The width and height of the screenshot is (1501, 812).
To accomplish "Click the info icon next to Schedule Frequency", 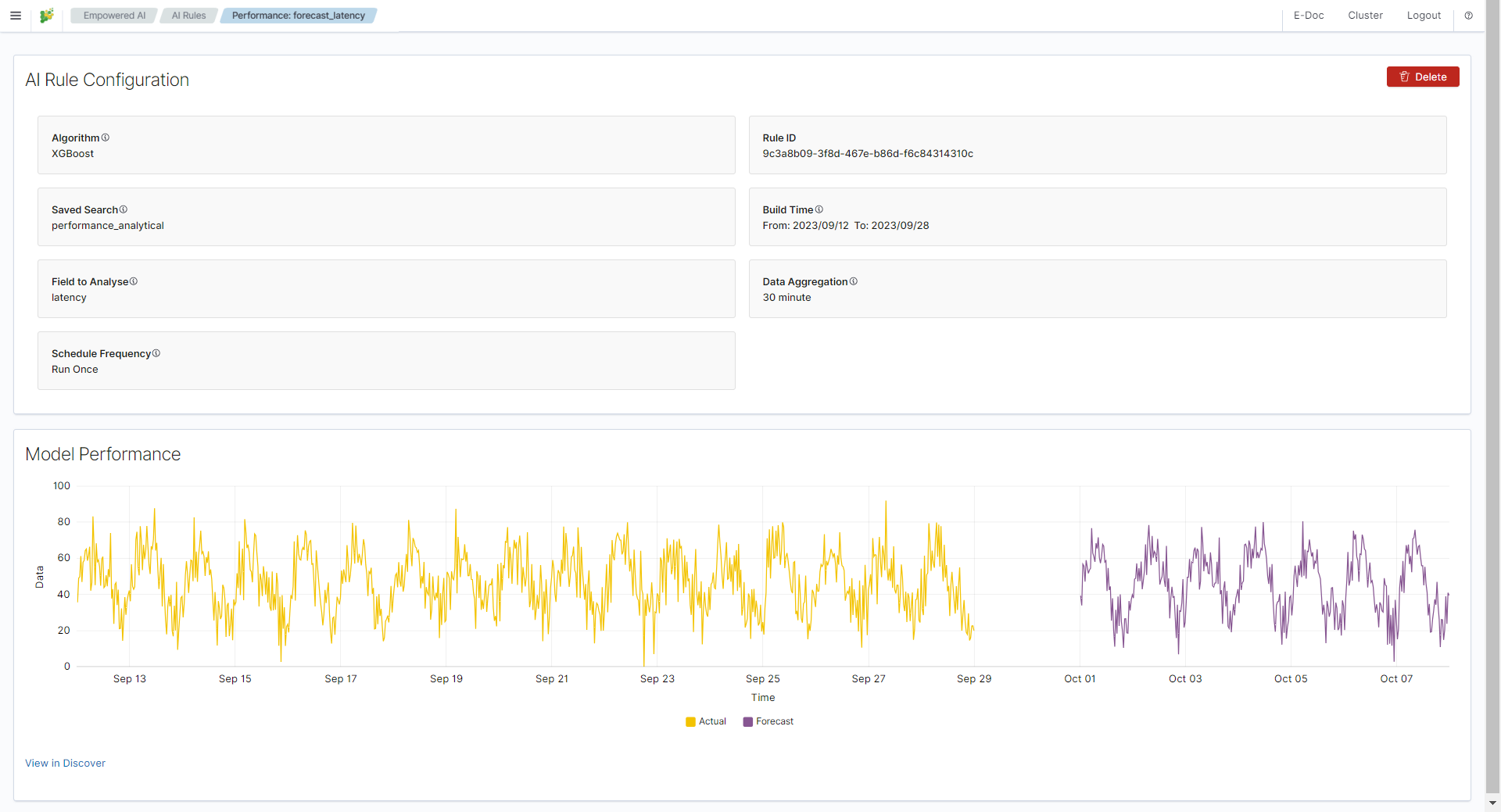I will coord(156,353).
